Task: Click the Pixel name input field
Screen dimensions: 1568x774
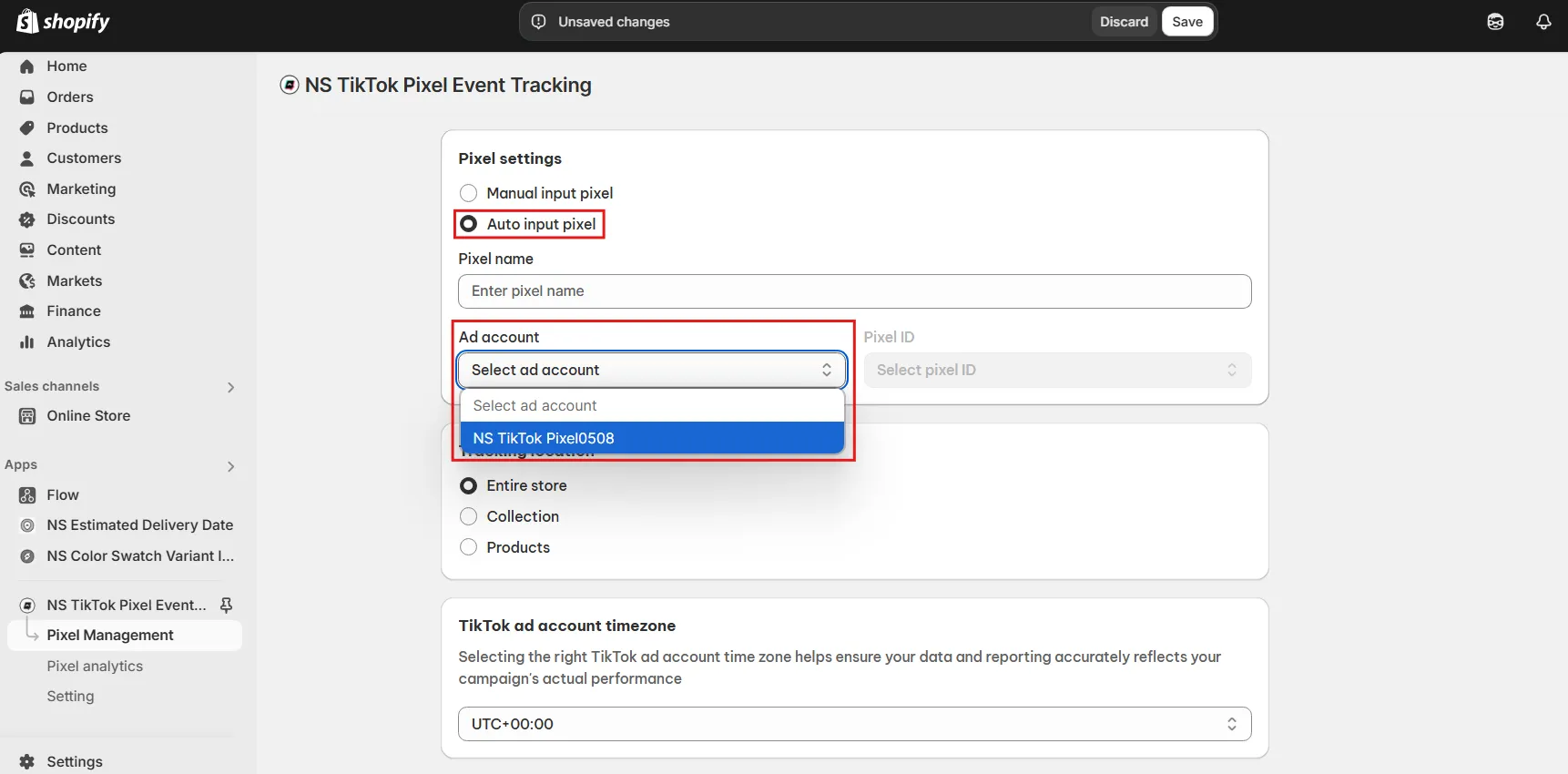Action: coord(854,291)
